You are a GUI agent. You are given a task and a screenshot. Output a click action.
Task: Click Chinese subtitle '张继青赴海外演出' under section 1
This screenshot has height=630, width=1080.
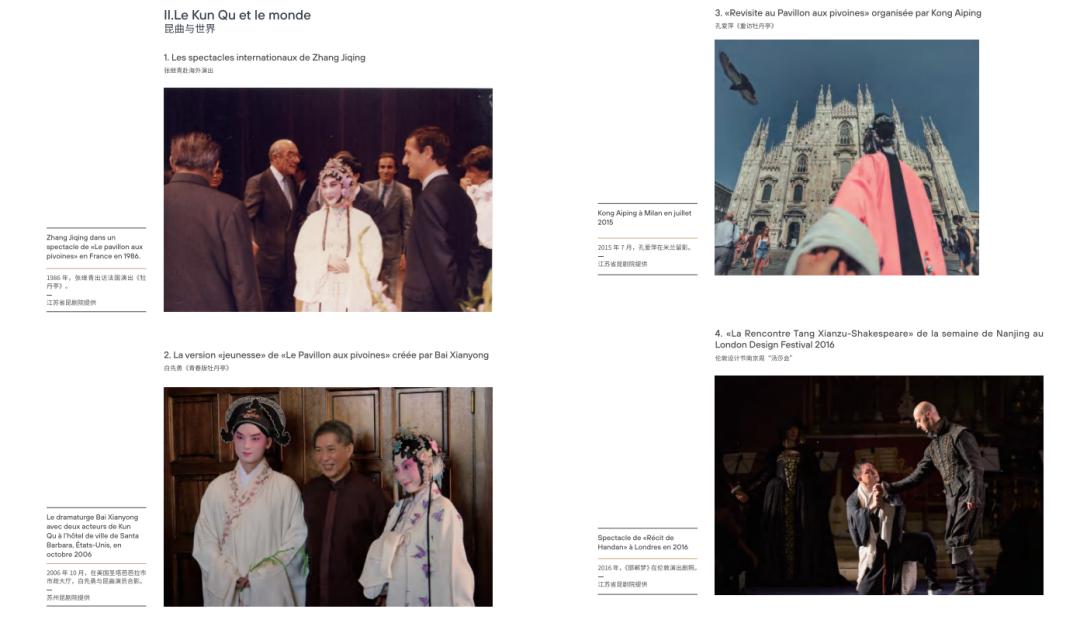click(189, 71)
